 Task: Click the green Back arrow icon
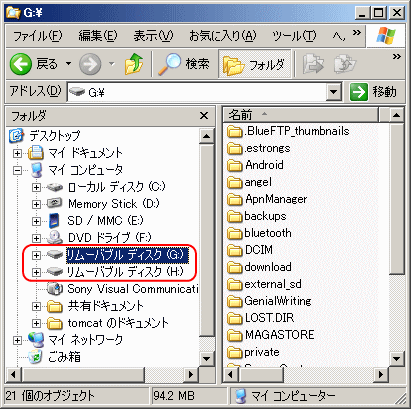pyautogui.click(x=21, y=64)
